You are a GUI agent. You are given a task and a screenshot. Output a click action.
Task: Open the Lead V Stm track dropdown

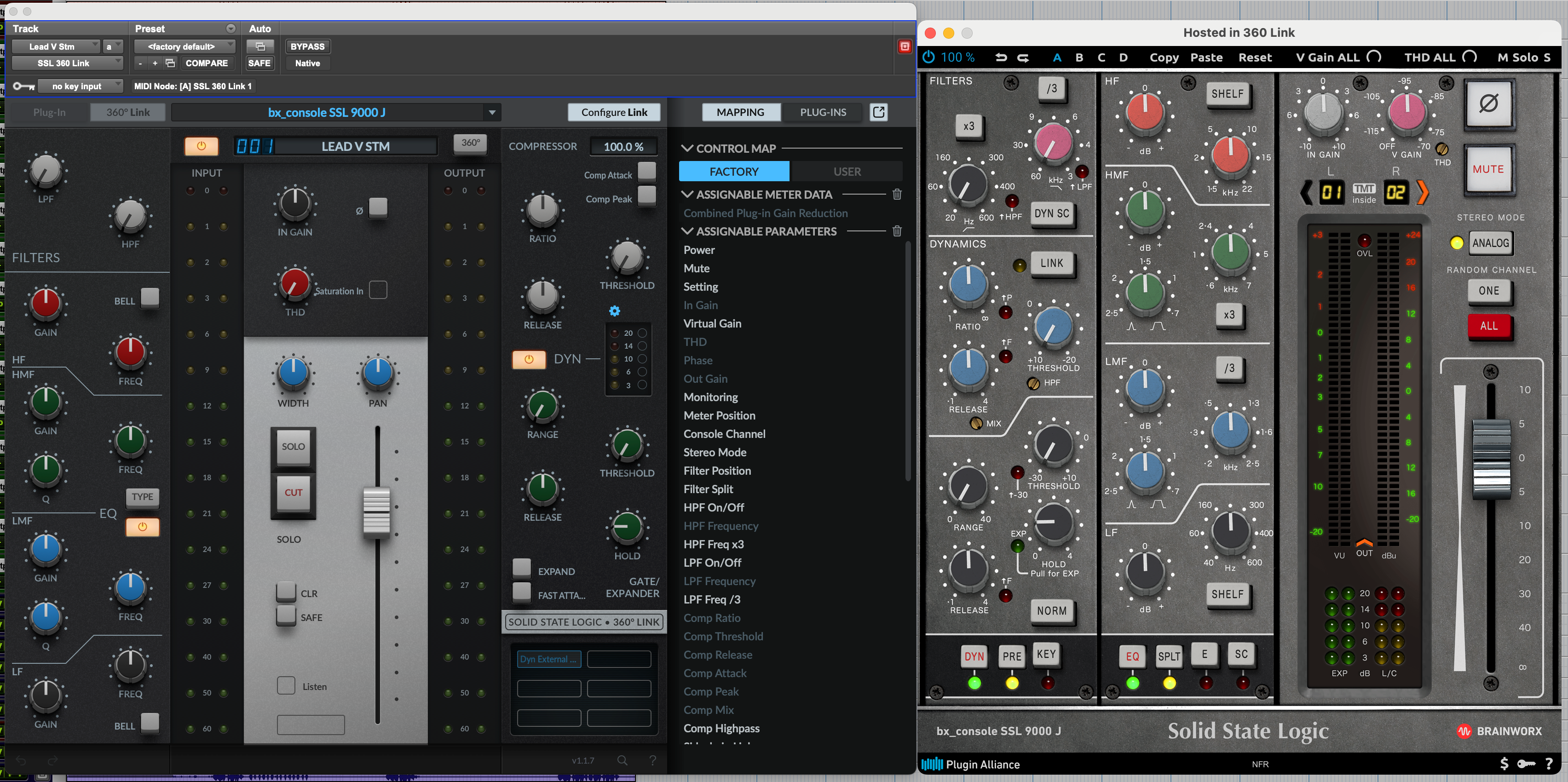(56, 46)
